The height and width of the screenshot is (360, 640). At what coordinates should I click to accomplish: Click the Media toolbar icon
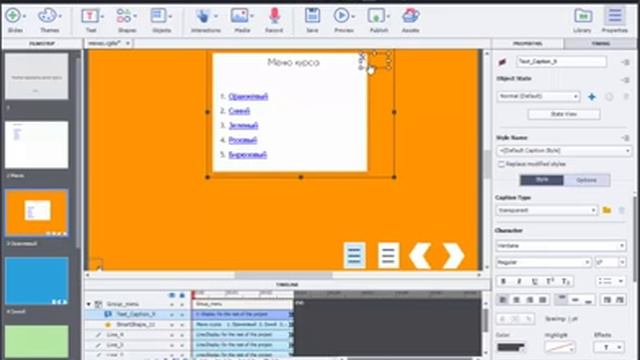[x=240, y=16]
